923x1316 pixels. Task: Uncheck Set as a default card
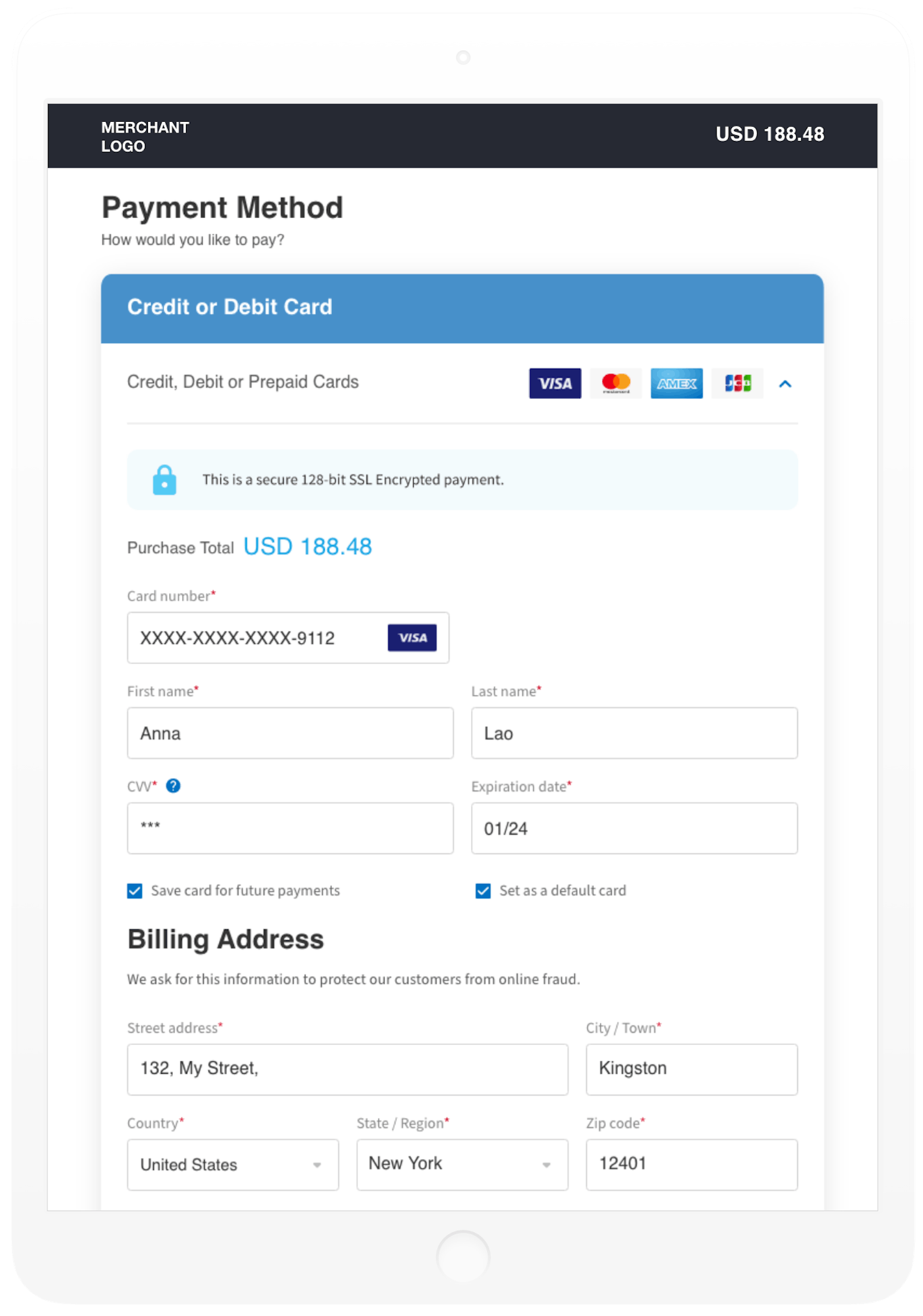(x=483, y=891)
